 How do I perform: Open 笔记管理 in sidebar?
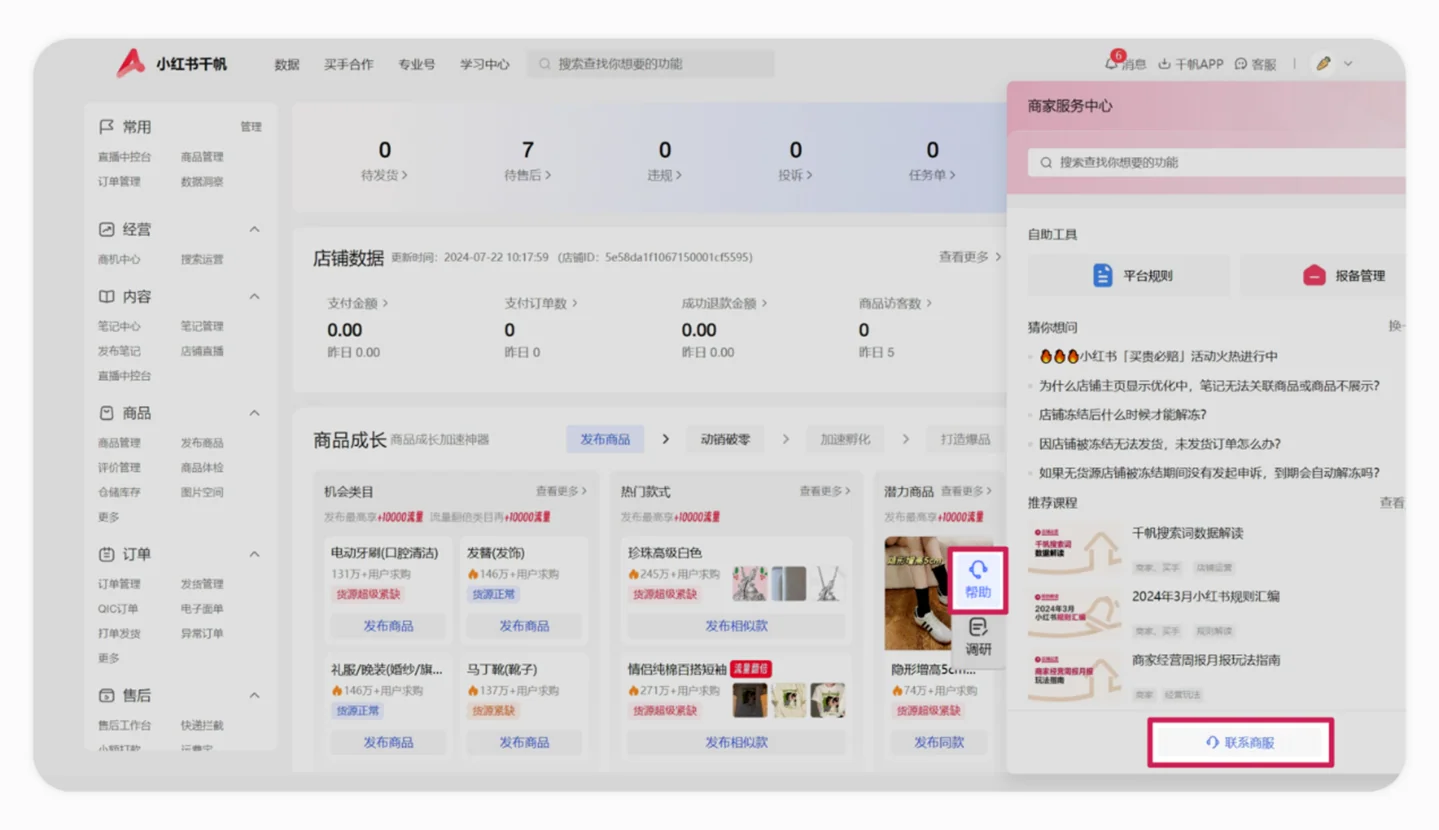(202, 326)
